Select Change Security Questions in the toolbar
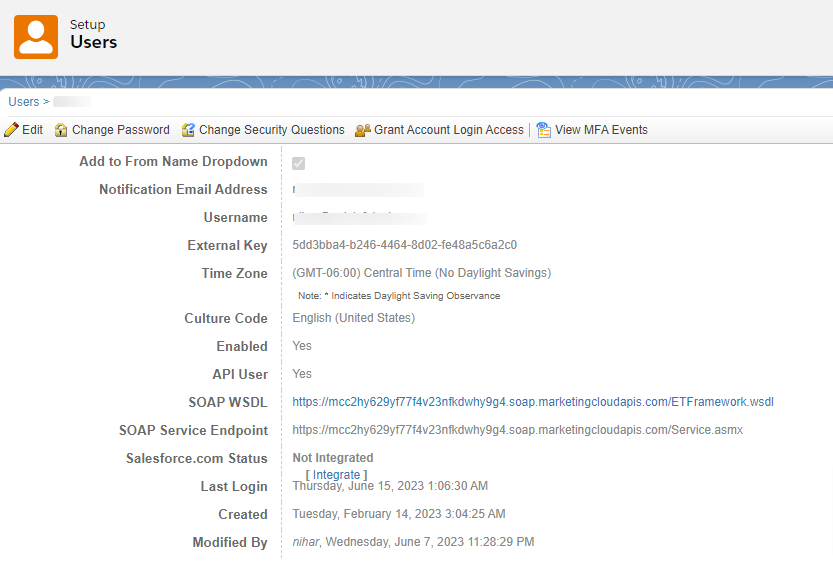833x573 pixels. point(271,130)
